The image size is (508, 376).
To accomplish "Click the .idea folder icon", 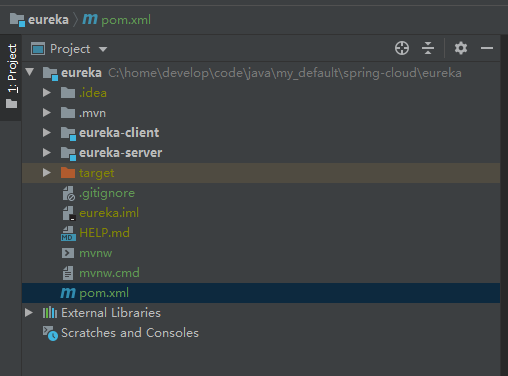I will [x=68, y=93].
